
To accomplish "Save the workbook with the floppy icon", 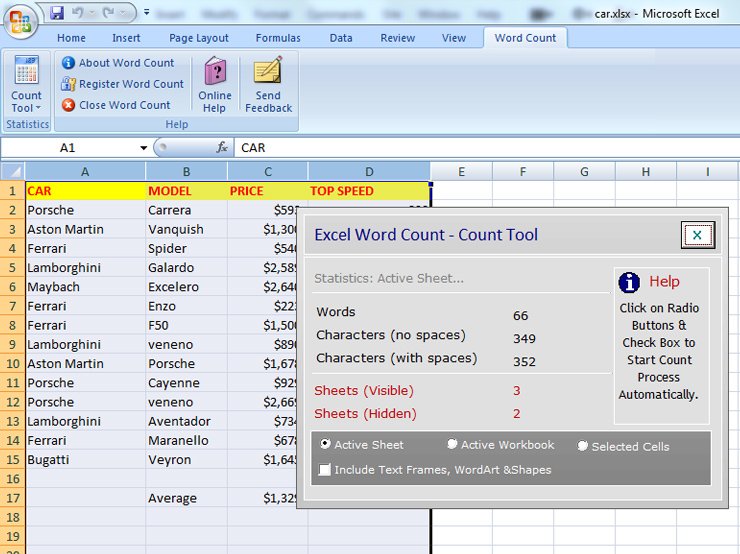I will (x=57, y=13).
